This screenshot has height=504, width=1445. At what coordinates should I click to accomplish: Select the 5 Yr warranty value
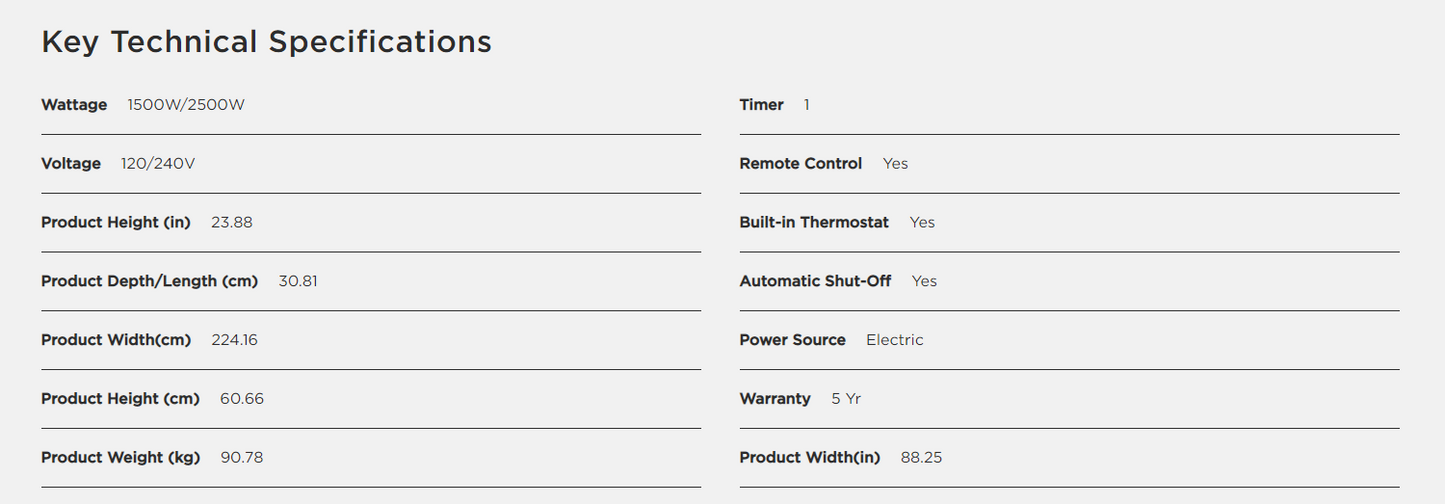coord(846,399)
